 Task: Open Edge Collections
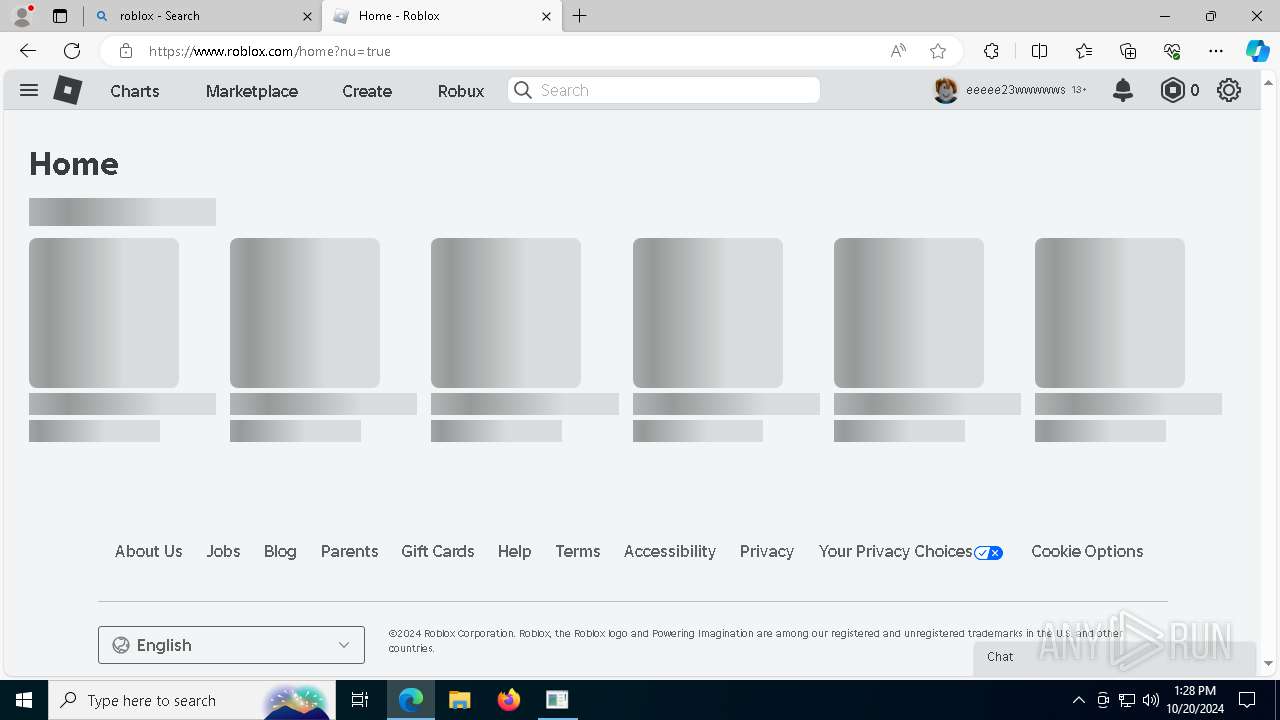pyautogui.click(x=1128, y=51)
